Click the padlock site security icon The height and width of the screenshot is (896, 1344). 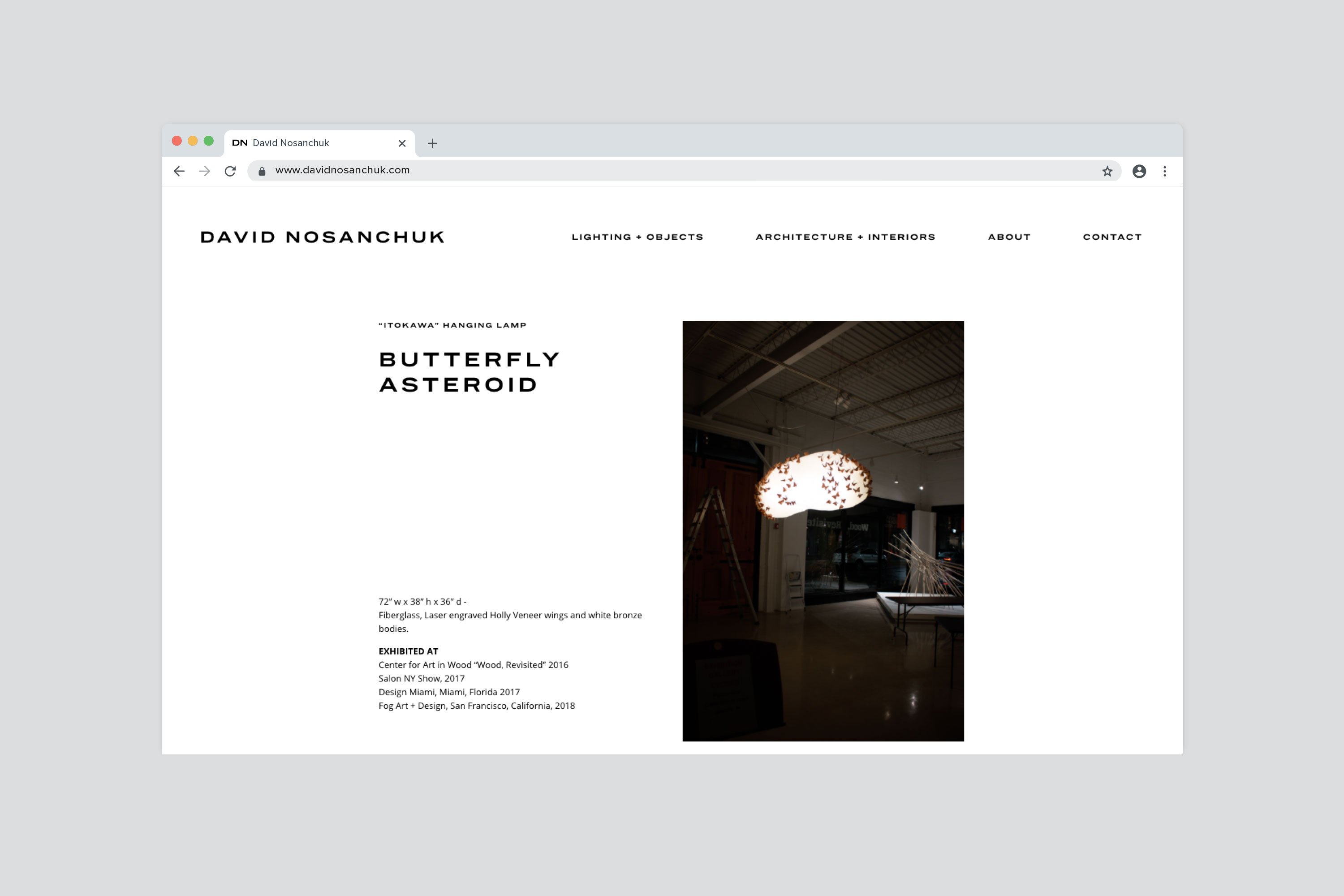262,172
